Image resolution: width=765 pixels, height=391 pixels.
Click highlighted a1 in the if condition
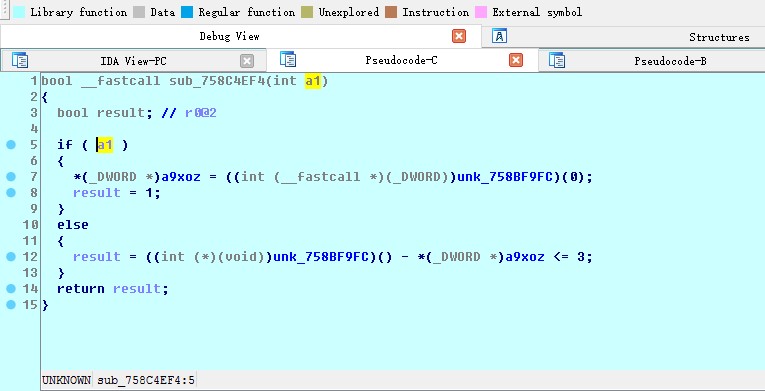coord(105,145)
